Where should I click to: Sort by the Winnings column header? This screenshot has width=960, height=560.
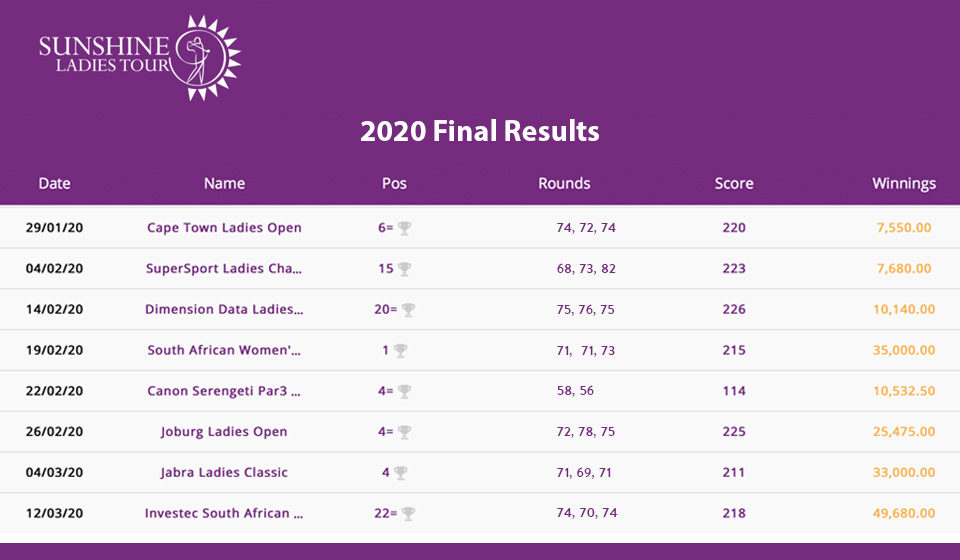[x=904, y=184]
